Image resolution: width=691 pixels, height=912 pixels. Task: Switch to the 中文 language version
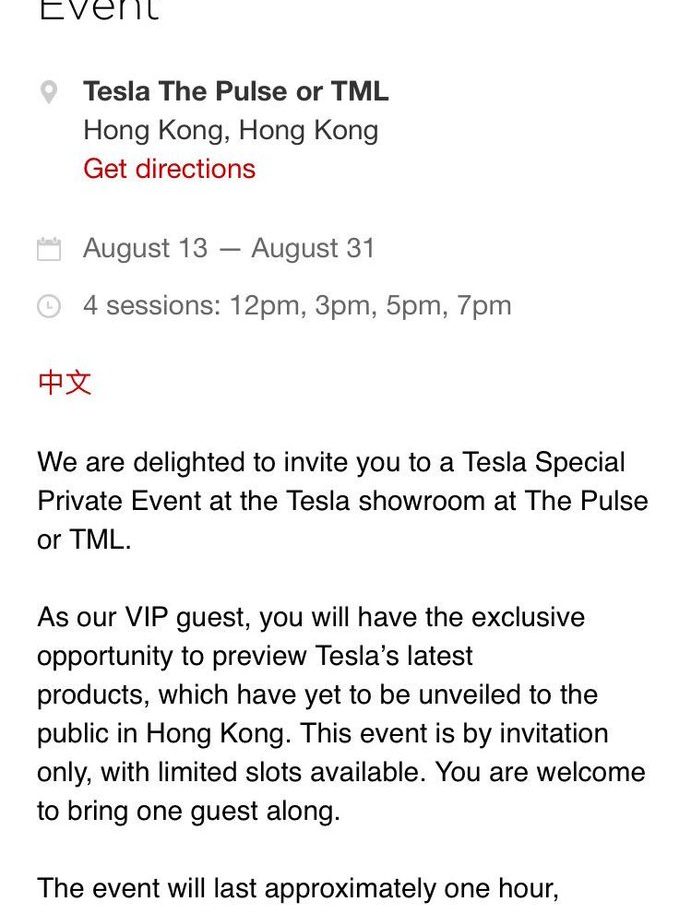click(65, 383)
